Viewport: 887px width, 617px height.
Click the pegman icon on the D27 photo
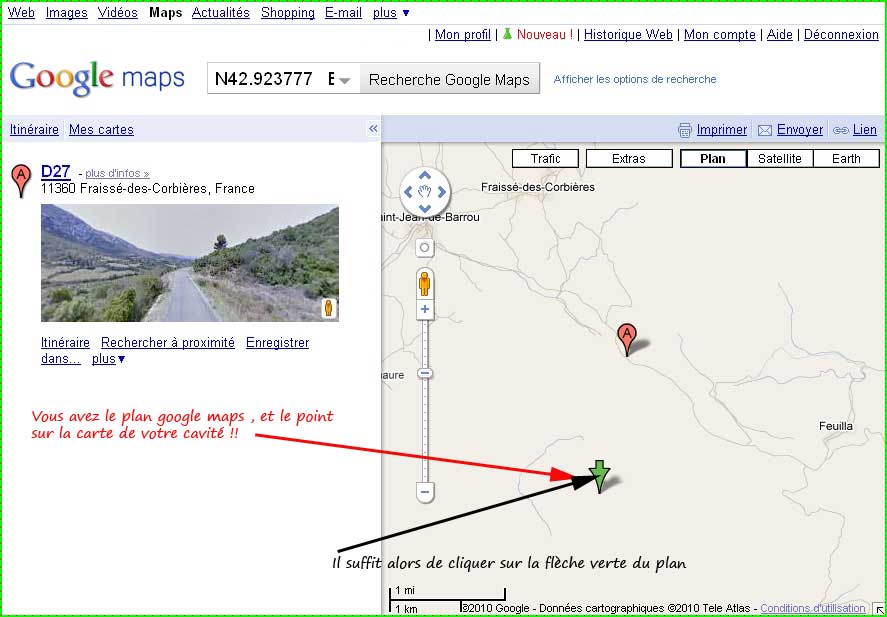click(x=329, y=308)
